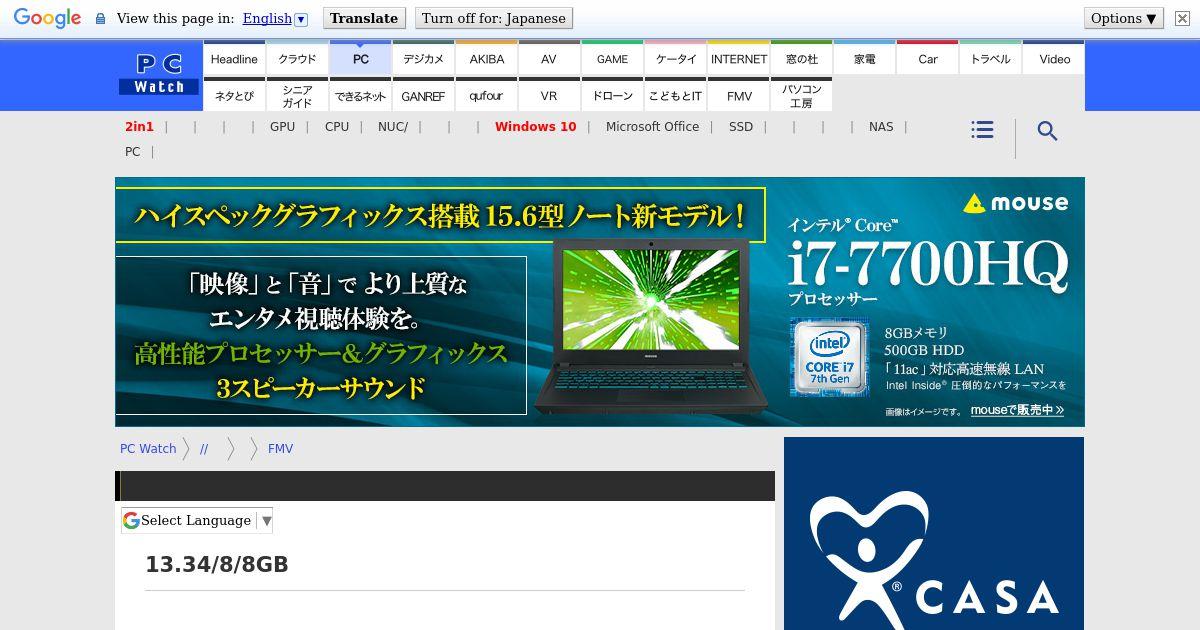
Task: Open the FMV tab in site navigation
Action: pyautogui.click(x=739, y=95)
